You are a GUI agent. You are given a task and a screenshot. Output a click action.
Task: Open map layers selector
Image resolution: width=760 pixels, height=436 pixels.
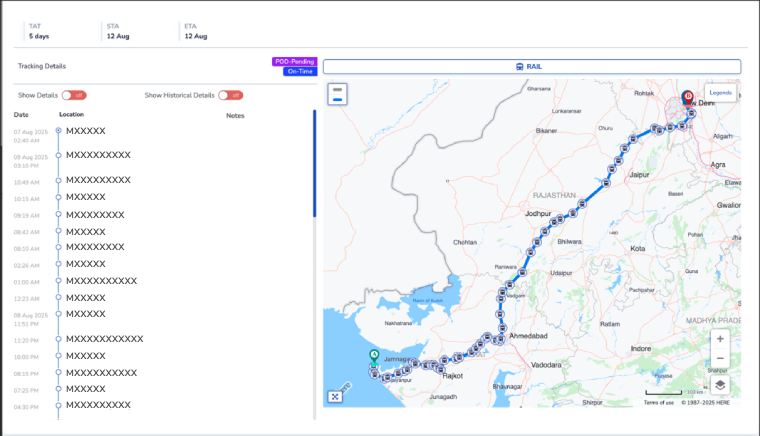(x=720, y=385)
